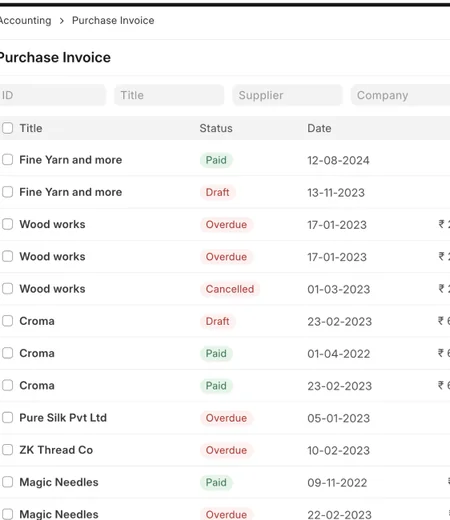Sort by the Date column header
The image size is (450, 520).
click(319, 128)
